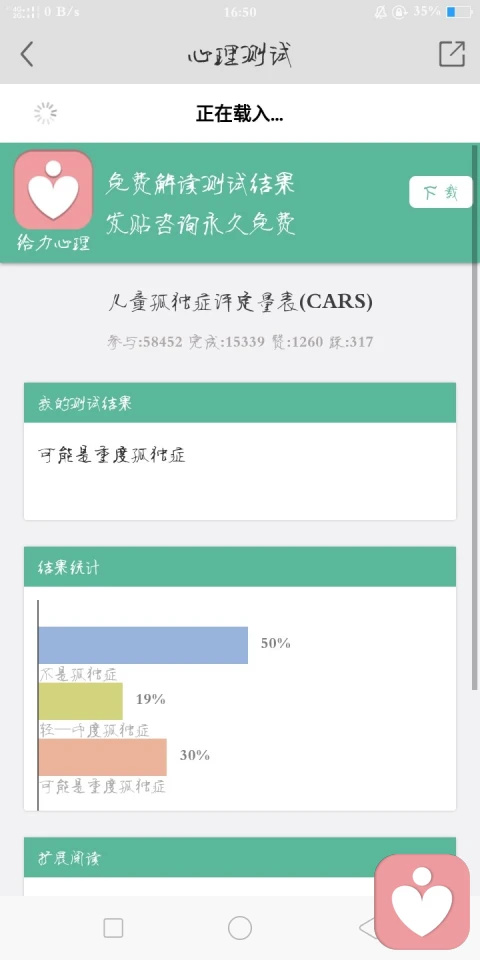Tap the 免费解读测试结果 banner text
This screenshot has width=480, height=960.
point(200,183)
